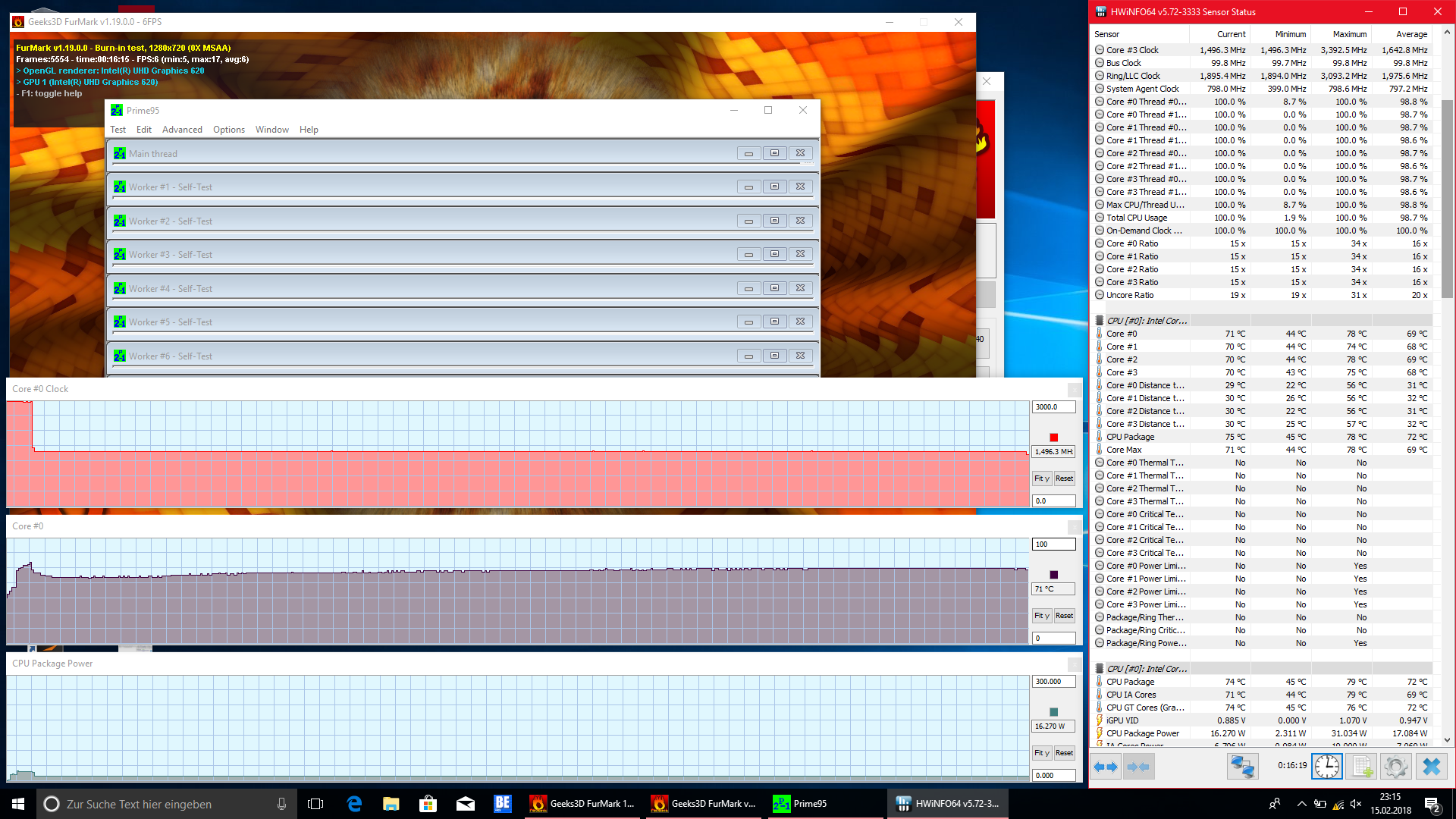Screen dimensions: 1456x819
Task: Click Reset in Core #0 temperature graph
Action: click(1064, 616)
